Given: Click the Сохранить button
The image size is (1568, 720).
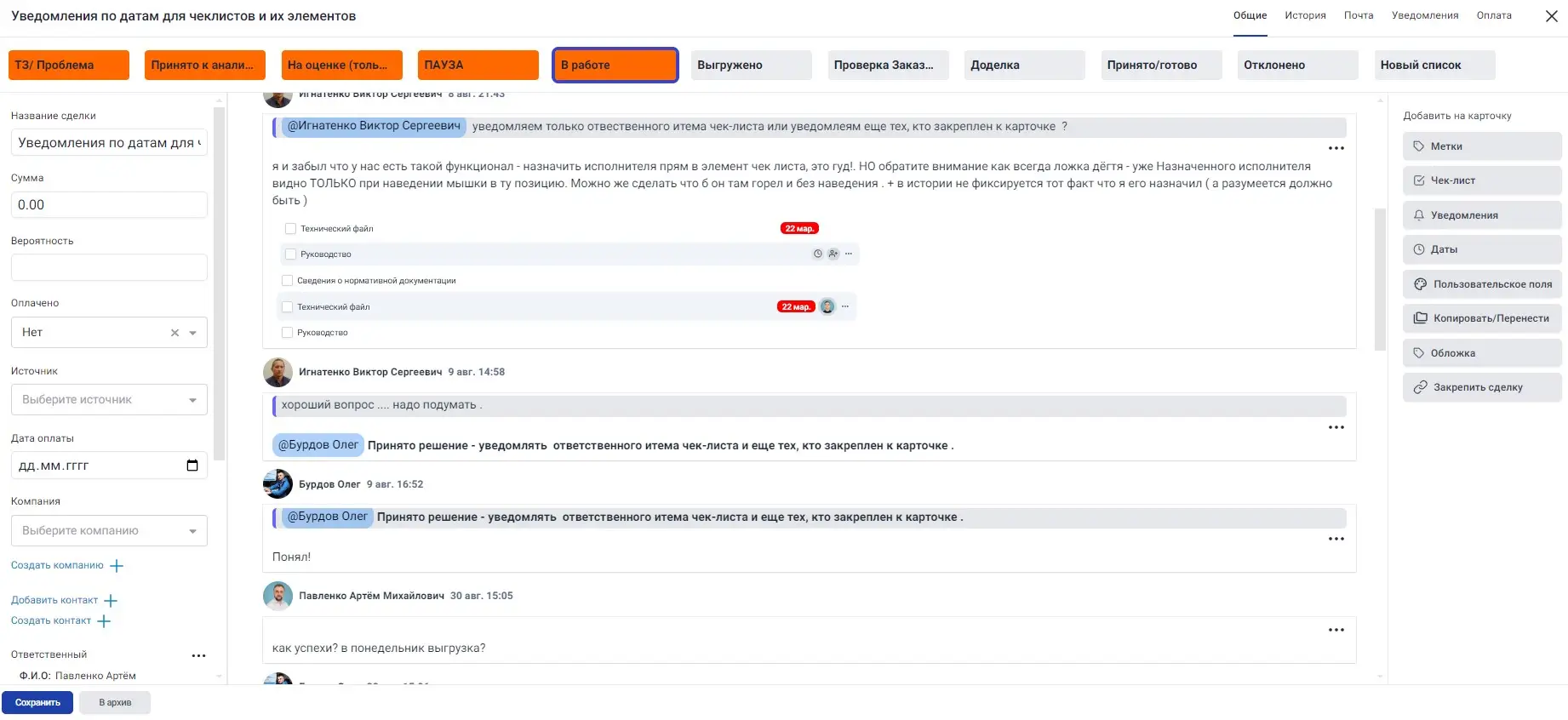Looking at the screenshot, I should point(37,703).
